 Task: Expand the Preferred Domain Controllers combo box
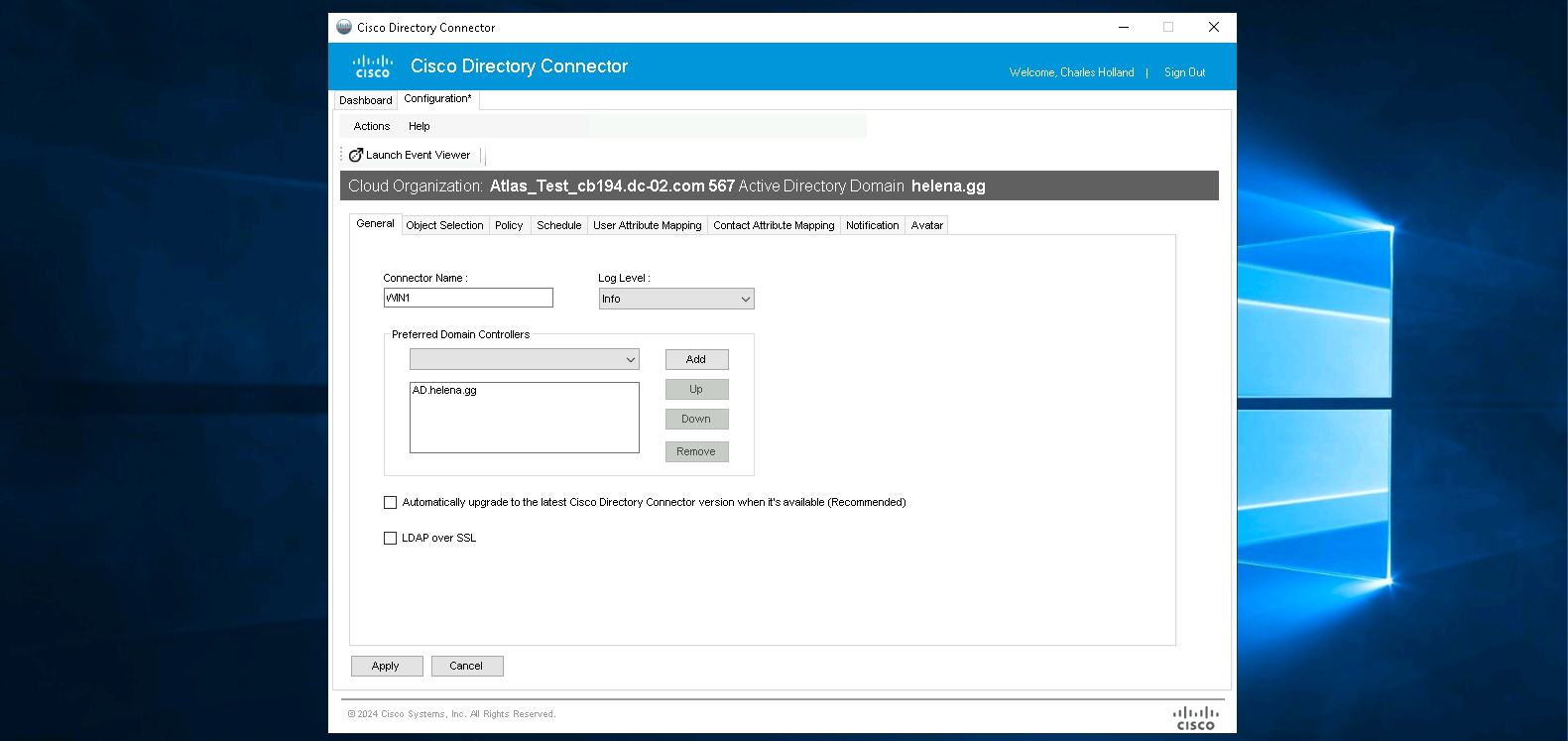[524, 359]
